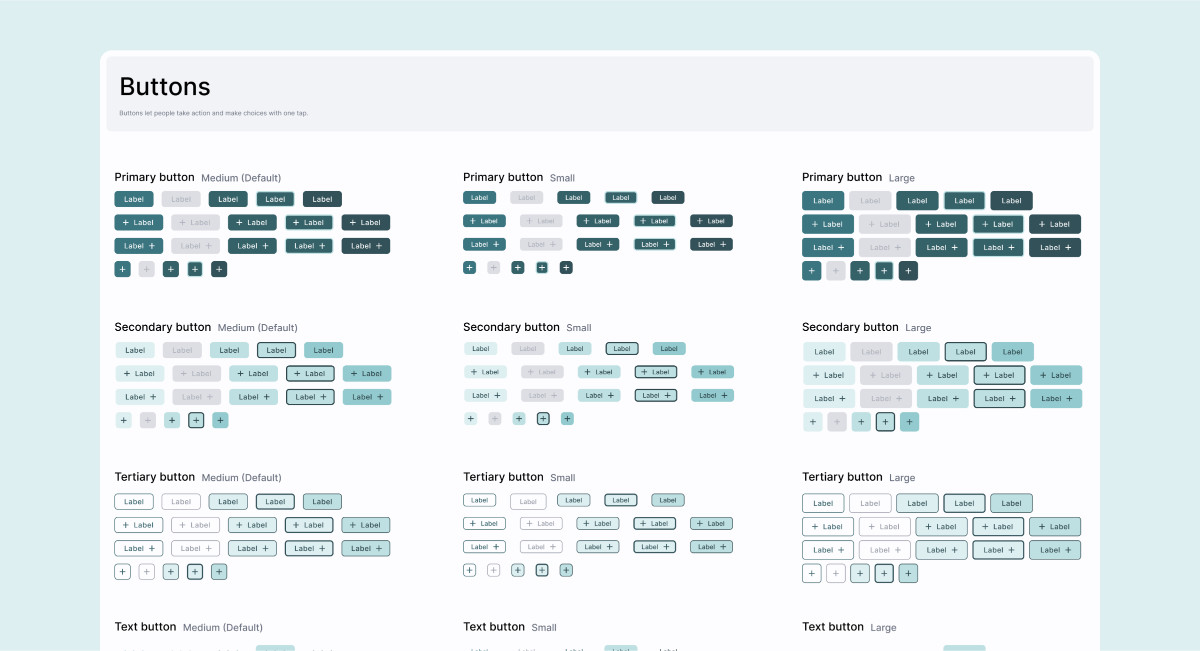1200x651 pixels.
Task: Click first plus icon button in Primary Large
Action: tap(812, 271)
